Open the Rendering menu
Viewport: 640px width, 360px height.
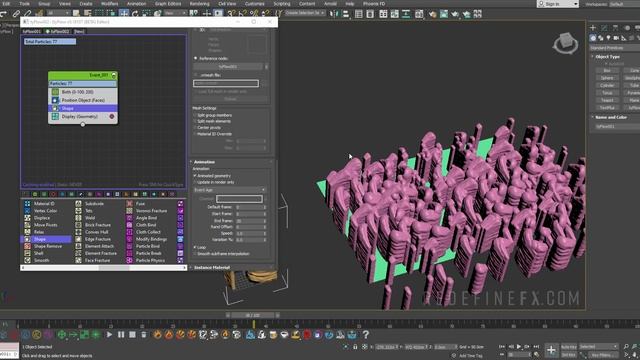(x=200, y=4)
